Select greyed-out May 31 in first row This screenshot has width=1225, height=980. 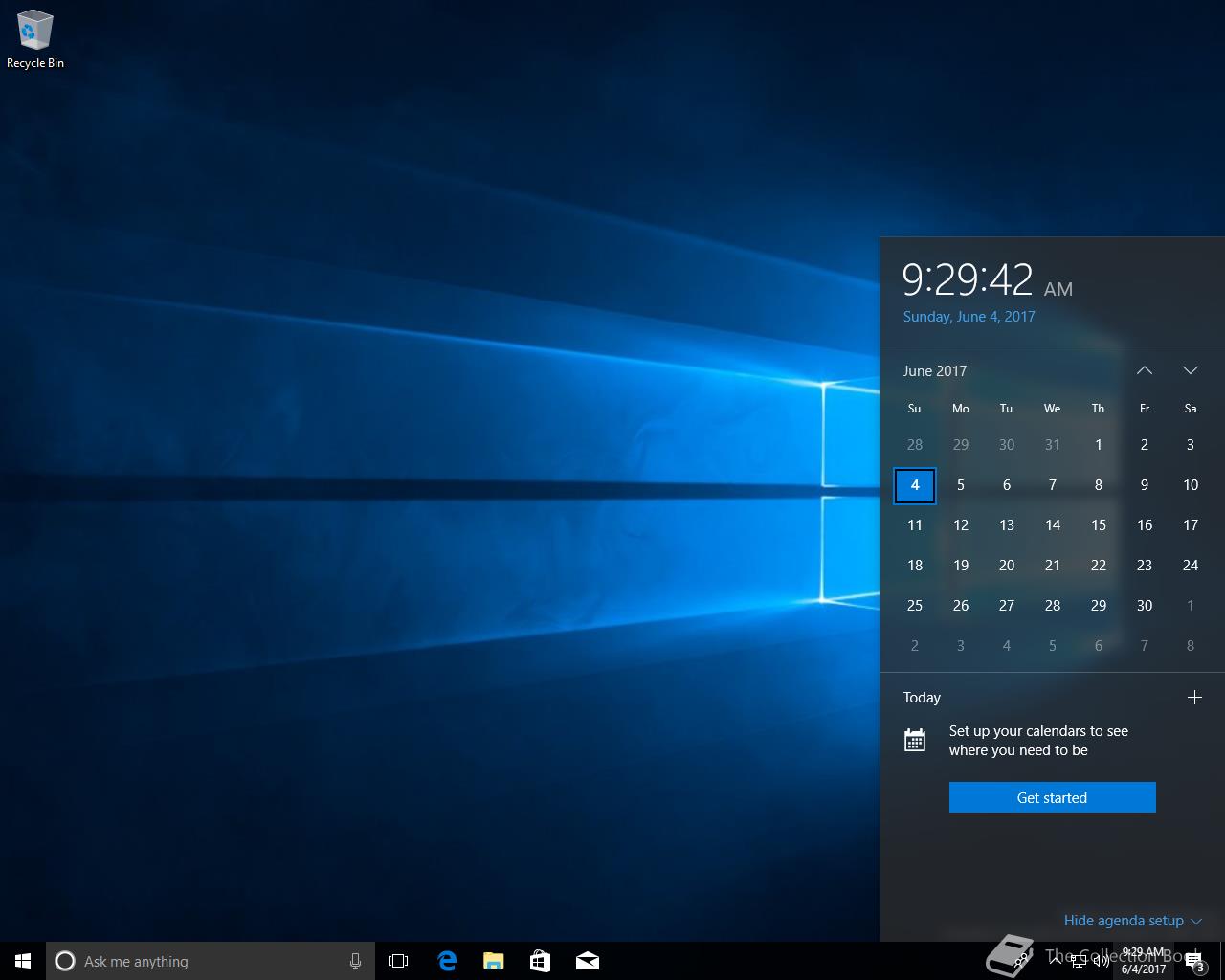tap(1053, 445)
